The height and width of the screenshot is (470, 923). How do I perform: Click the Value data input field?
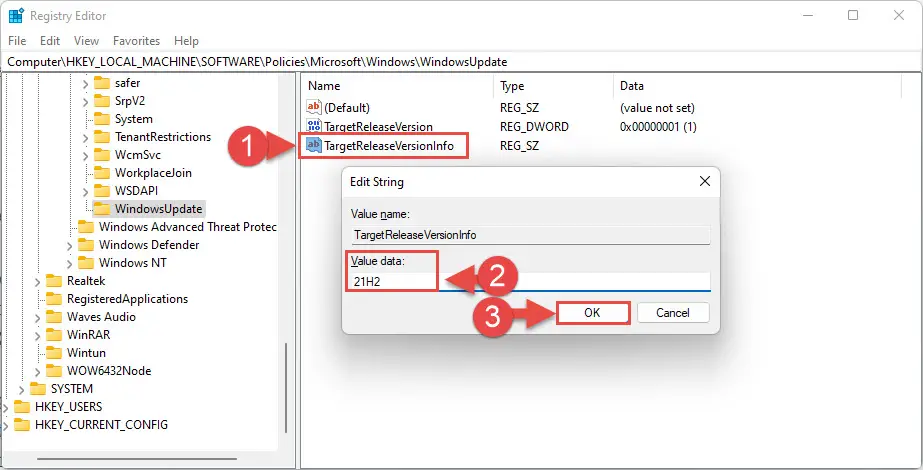[531, 282]
